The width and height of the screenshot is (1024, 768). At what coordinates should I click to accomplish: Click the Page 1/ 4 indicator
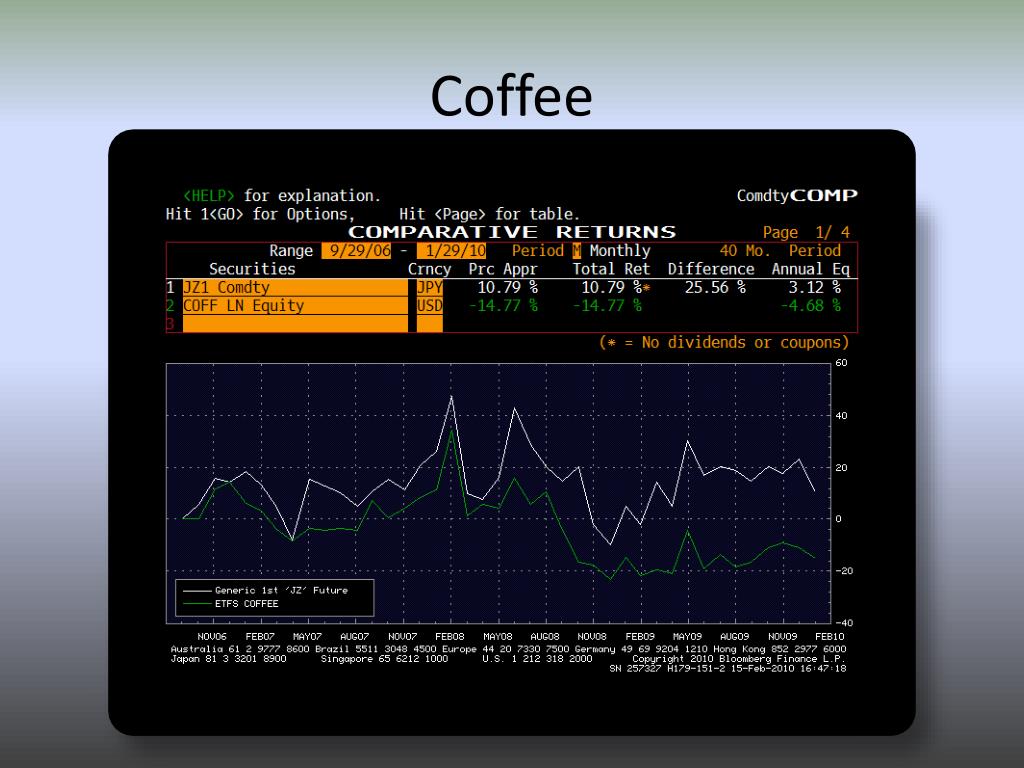point(806,232)
